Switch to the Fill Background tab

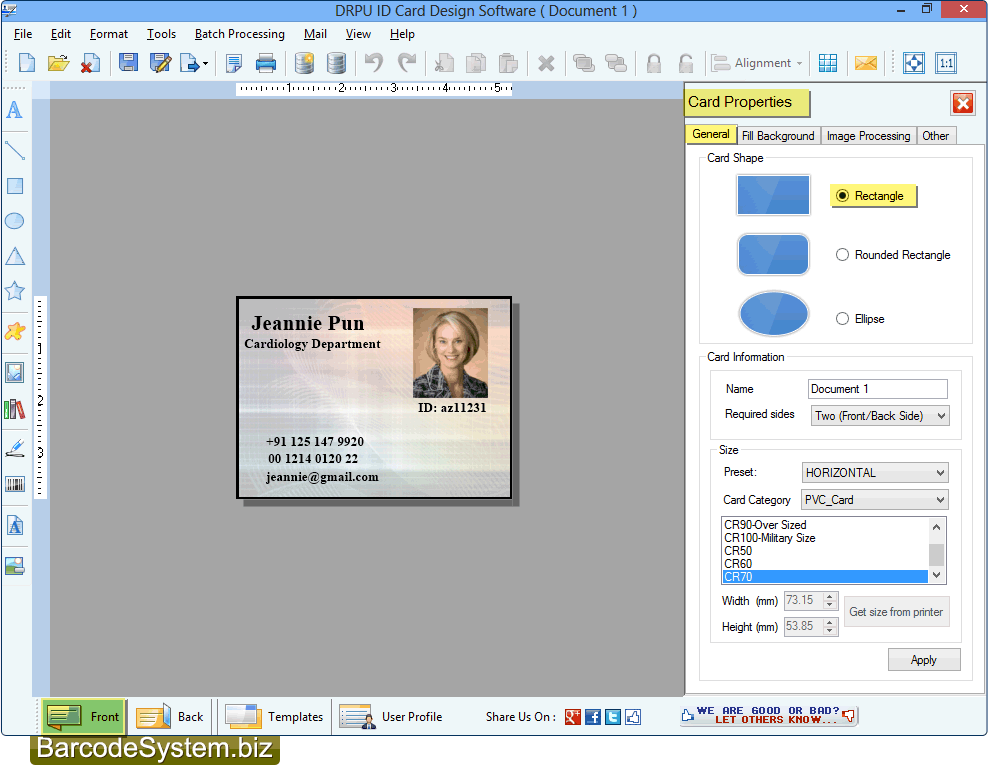778,136
